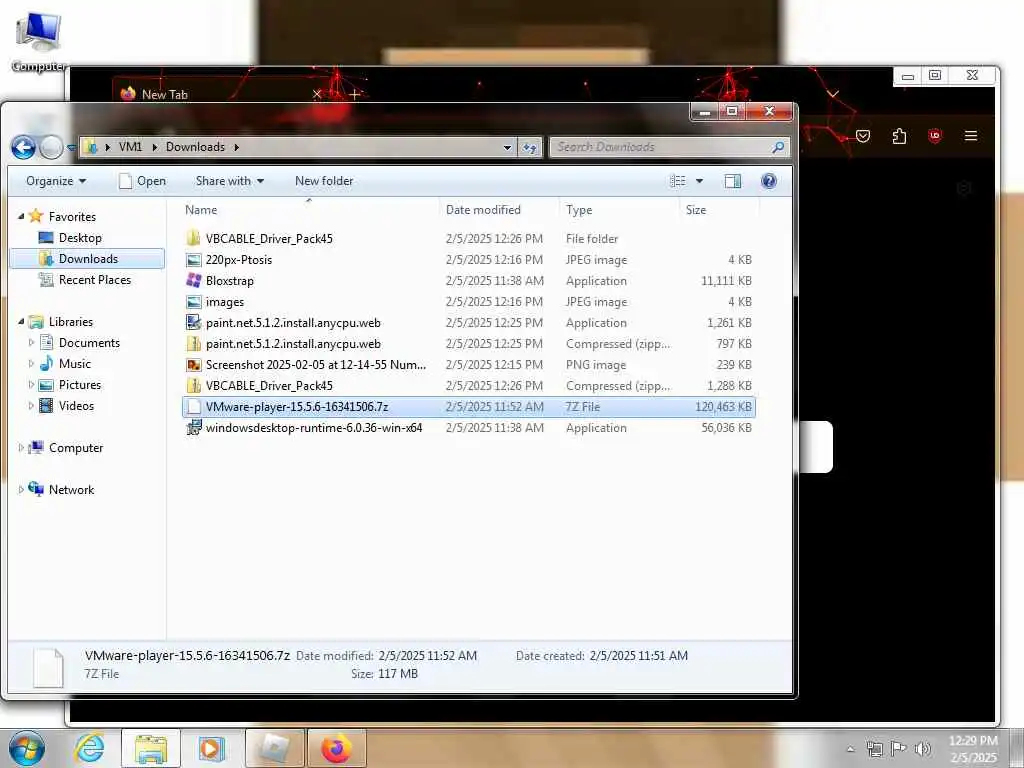
Task: Select Recent Places in Favorites
Action: click(x=95, y=280)
